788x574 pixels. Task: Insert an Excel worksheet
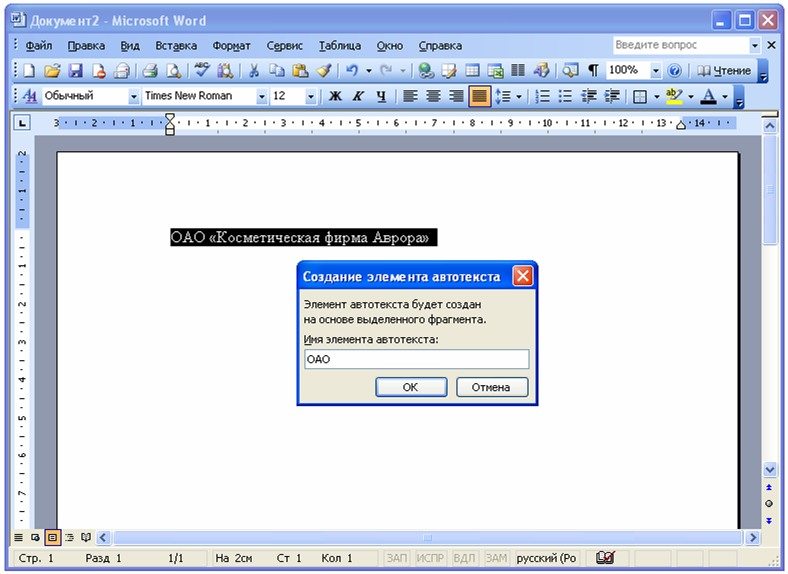click(495, 70)
